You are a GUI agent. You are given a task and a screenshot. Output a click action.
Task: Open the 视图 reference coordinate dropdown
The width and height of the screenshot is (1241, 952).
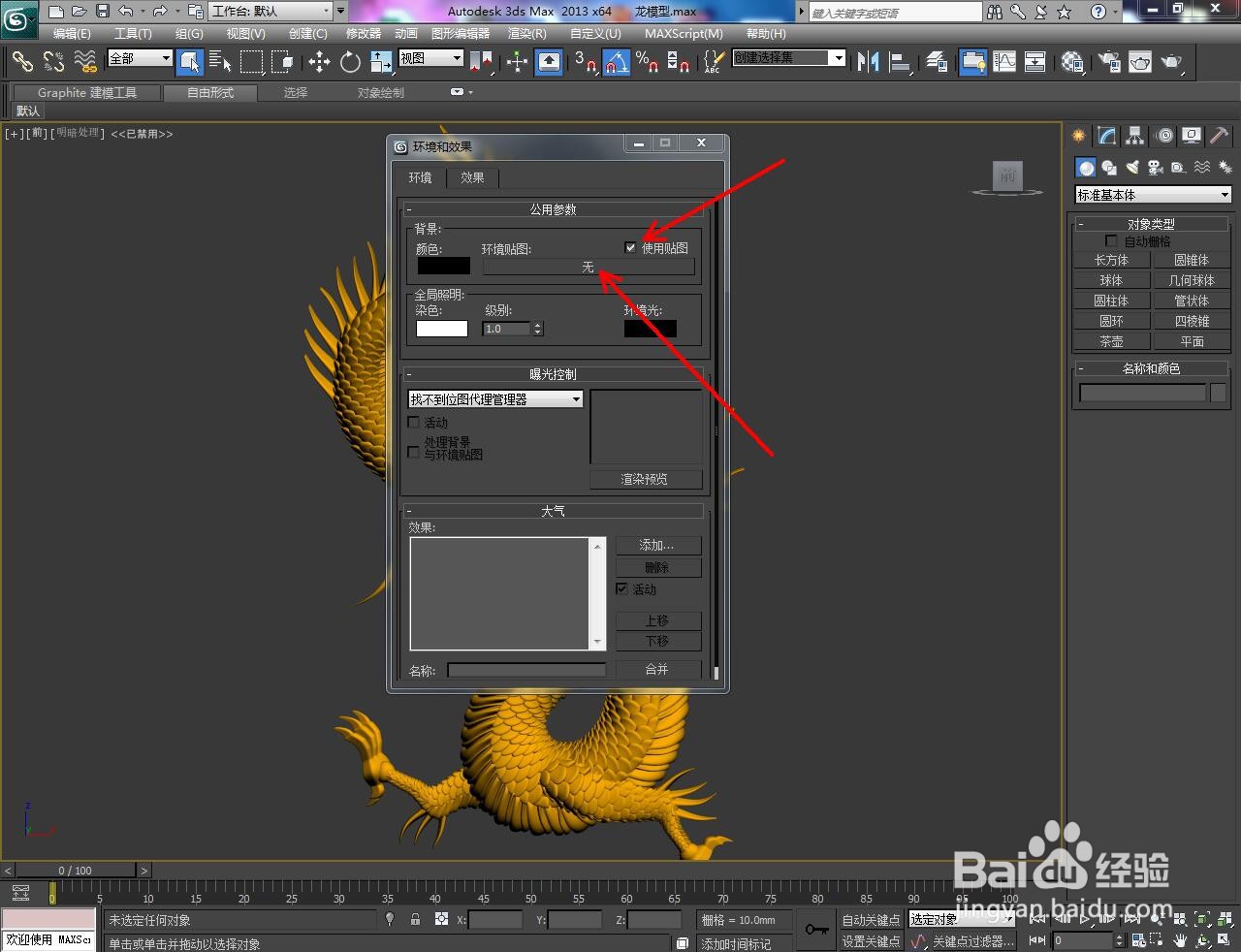click(x=431, y=58)
